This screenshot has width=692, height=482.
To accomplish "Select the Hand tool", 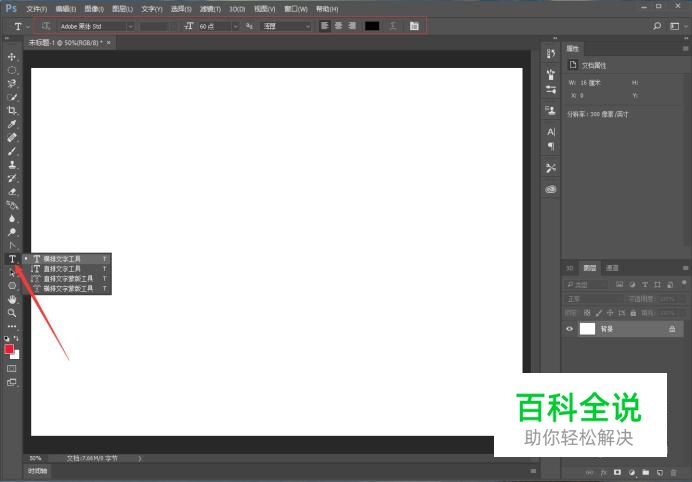I will coord(12,299).
